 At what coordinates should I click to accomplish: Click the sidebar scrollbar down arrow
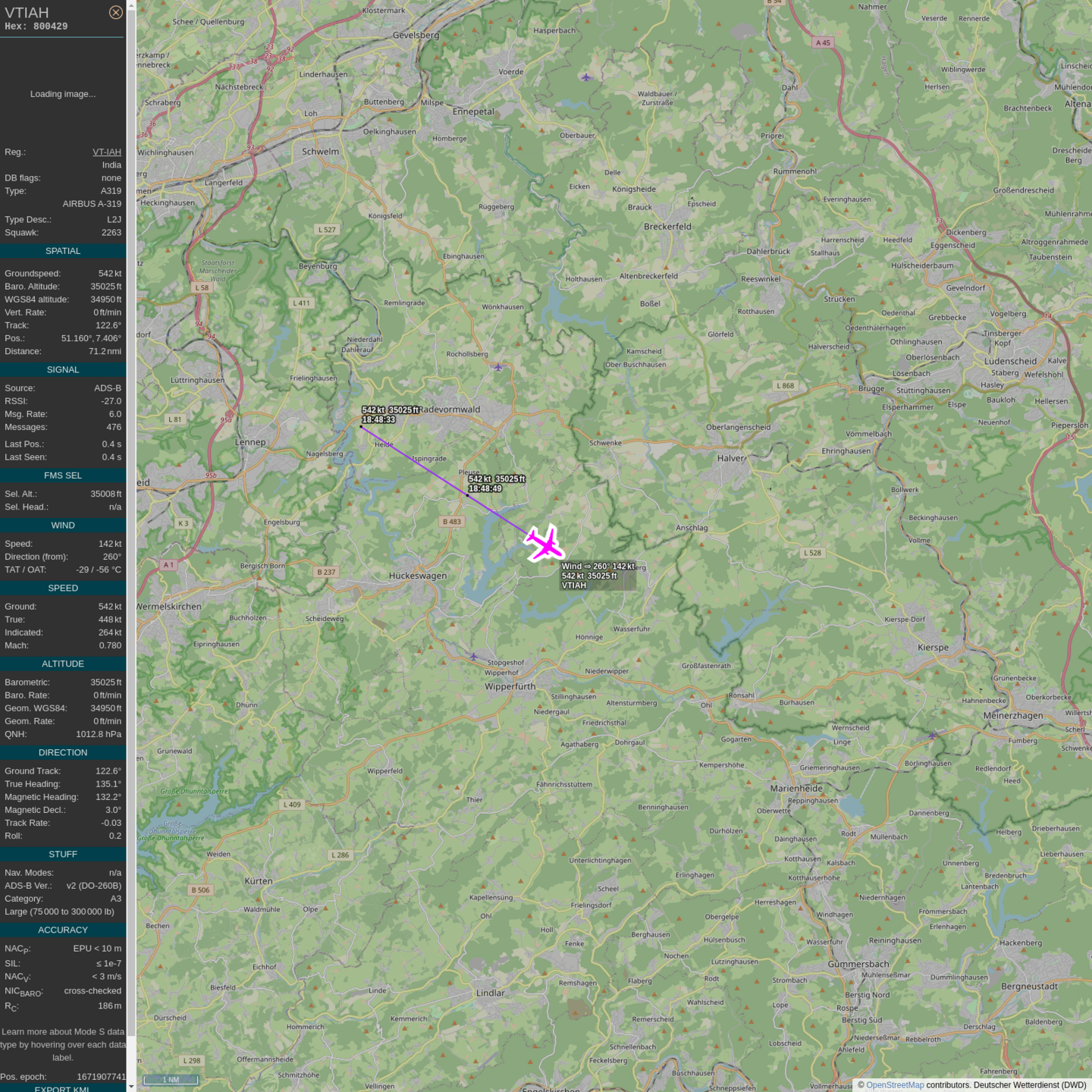pyautogui.click(x=131, y=1086)
